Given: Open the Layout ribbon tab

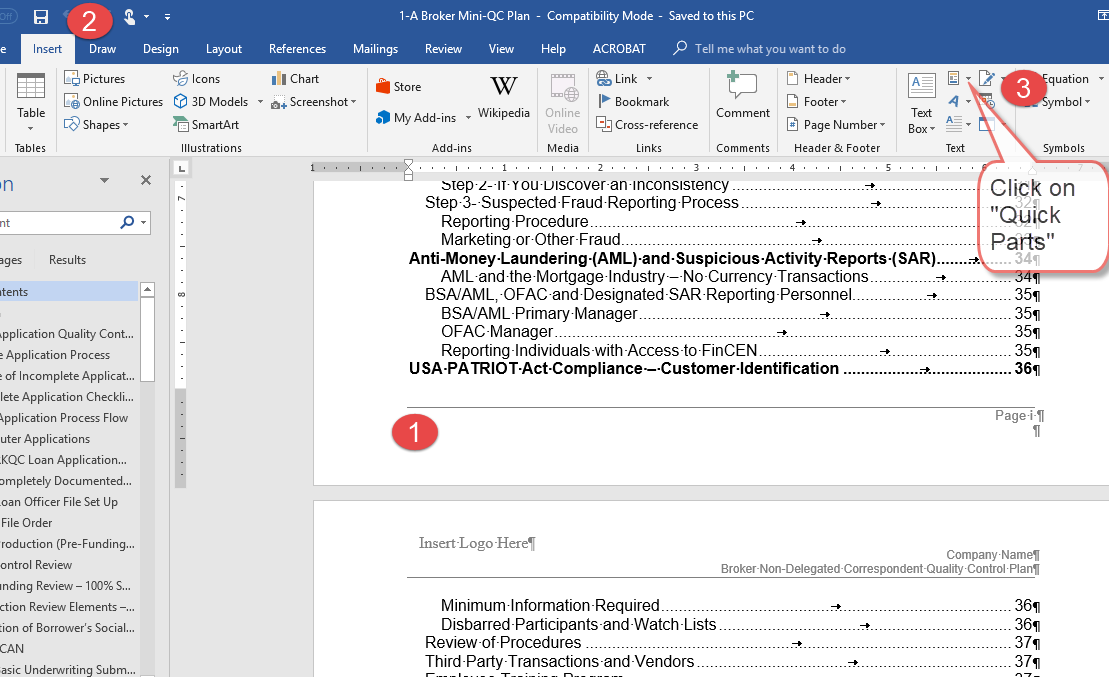Looking at the screenshot, I should point(224,49).
